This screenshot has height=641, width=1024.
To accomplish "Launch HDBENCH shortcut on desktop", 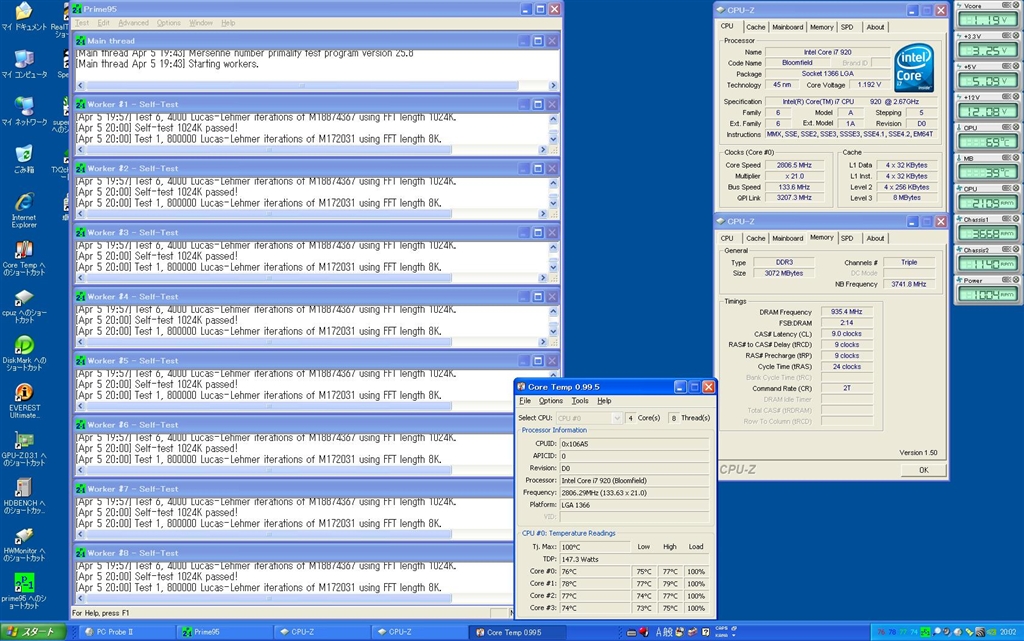I will (x=23, y=488).
